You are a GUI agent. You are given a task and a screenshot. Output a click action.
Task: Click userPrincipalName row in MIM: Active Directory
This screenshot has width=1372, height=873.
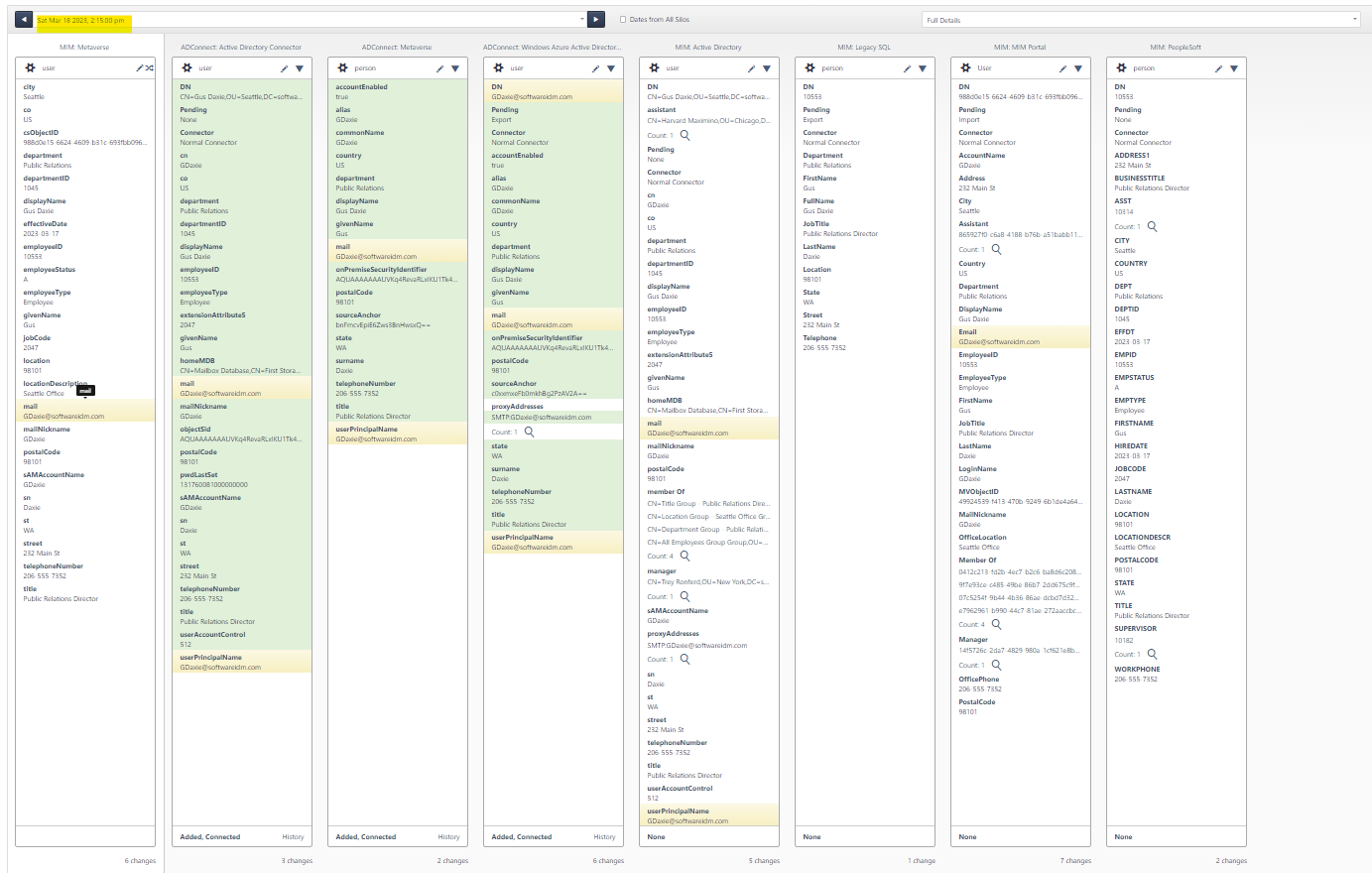coord(708,815)
